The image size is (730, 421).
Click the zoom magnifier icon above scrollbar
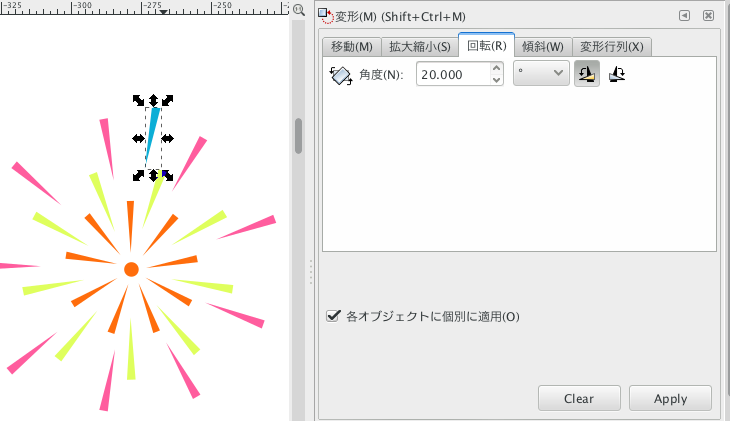[x=298, y=11]
